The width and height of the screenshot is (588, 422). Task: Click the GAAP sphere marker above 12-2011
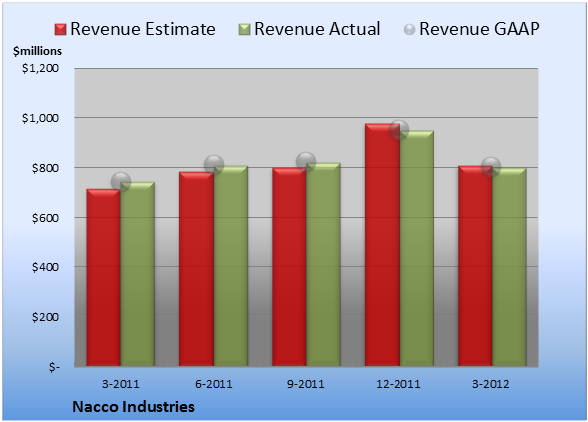[399, 130]
